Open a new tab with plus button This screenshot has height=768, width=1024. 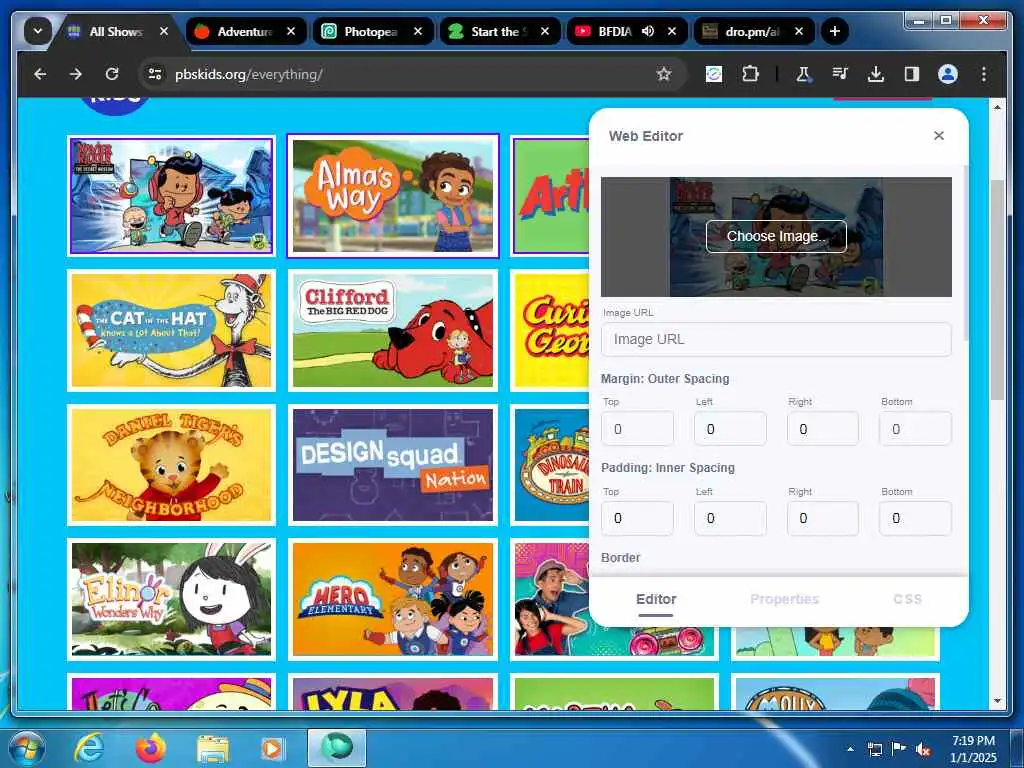tap(835, 31)
